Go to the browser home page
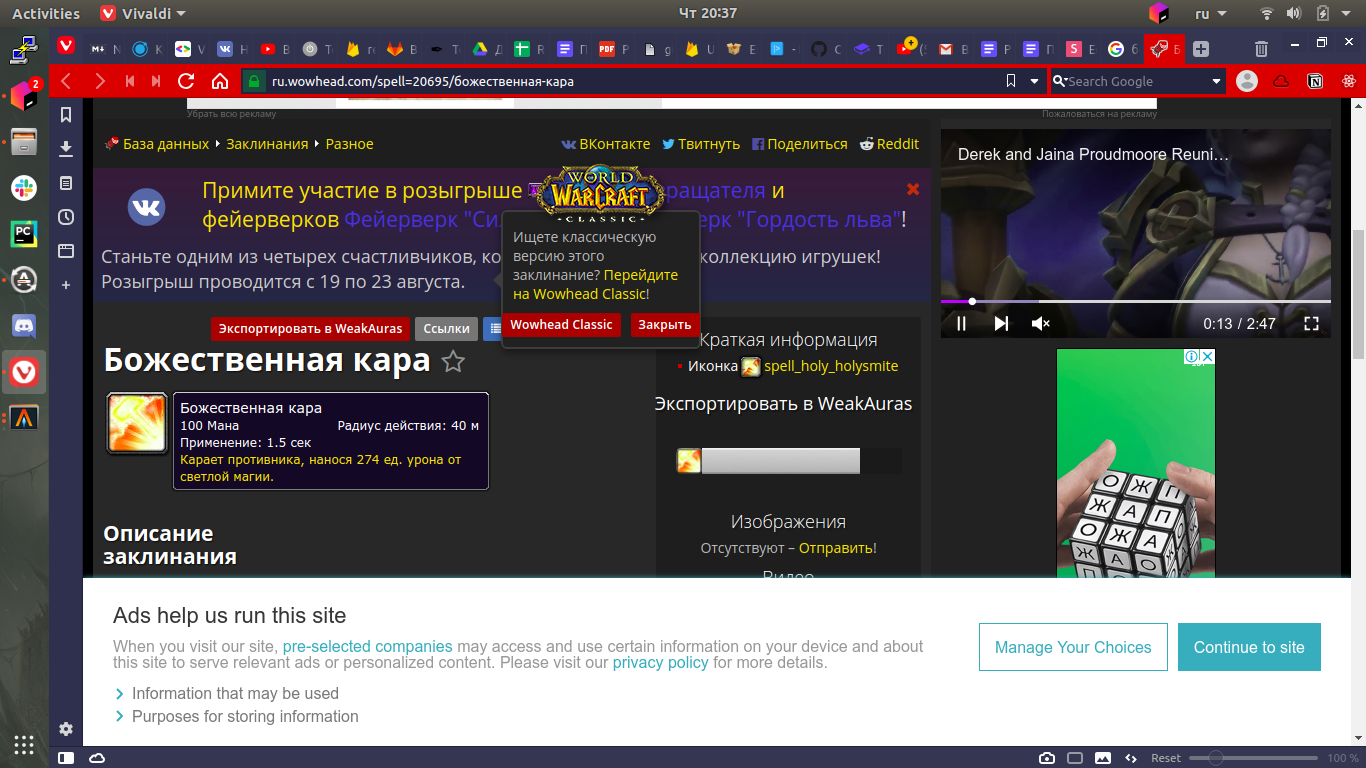This screenshot has height=768, width=1366. 220,81
